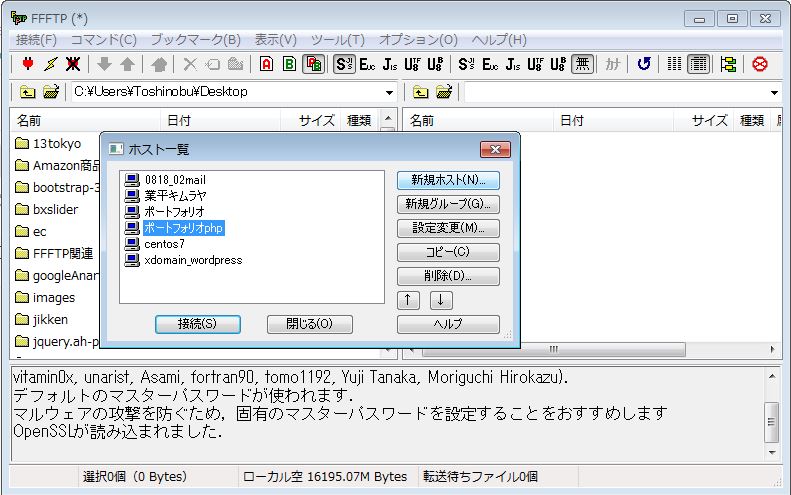Select Auto transfer mode icon
Screen dimensions: 791x495
[x=313, y=64]
